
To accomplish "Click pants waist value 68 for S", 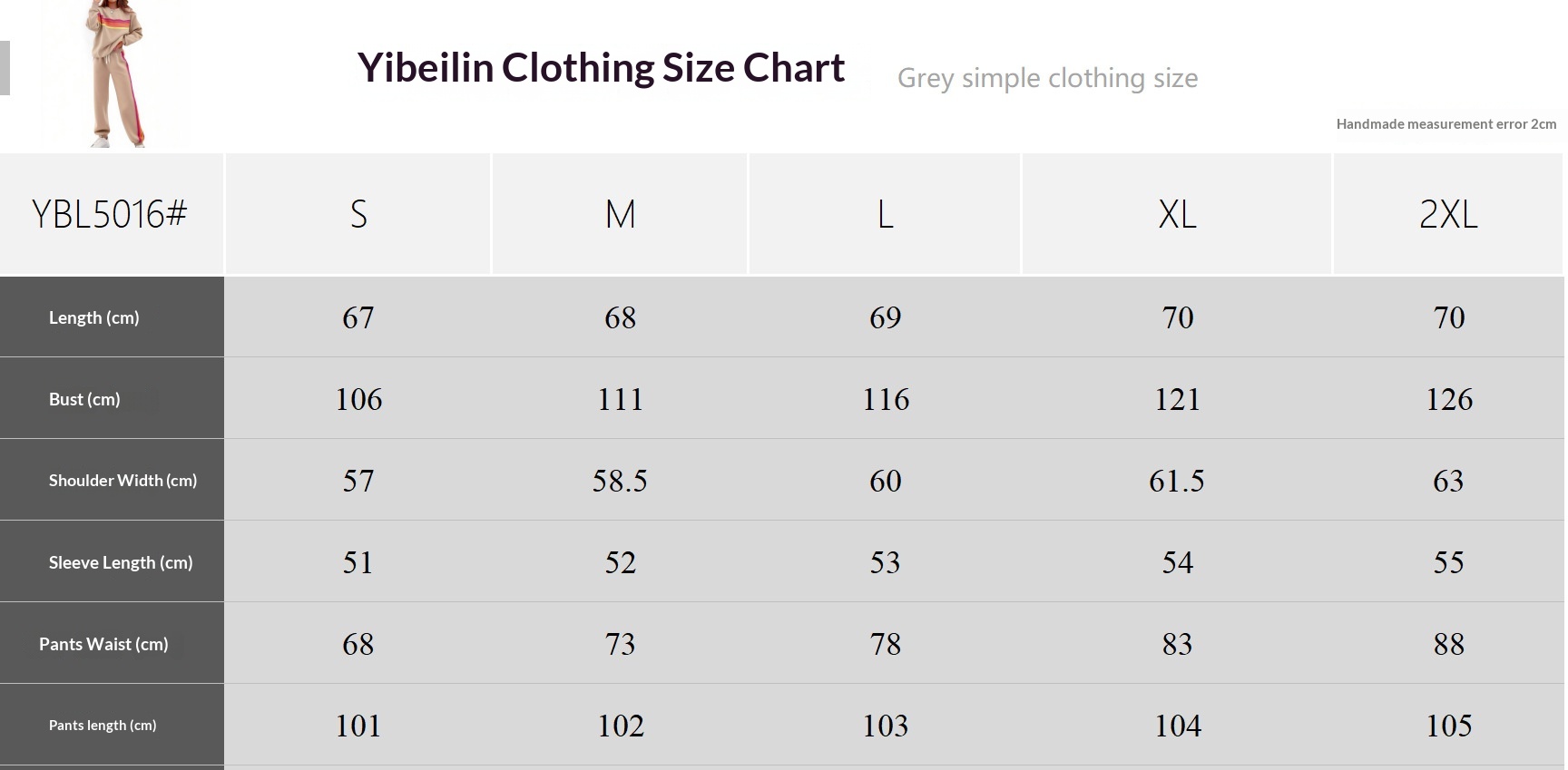I will (358, 644).
